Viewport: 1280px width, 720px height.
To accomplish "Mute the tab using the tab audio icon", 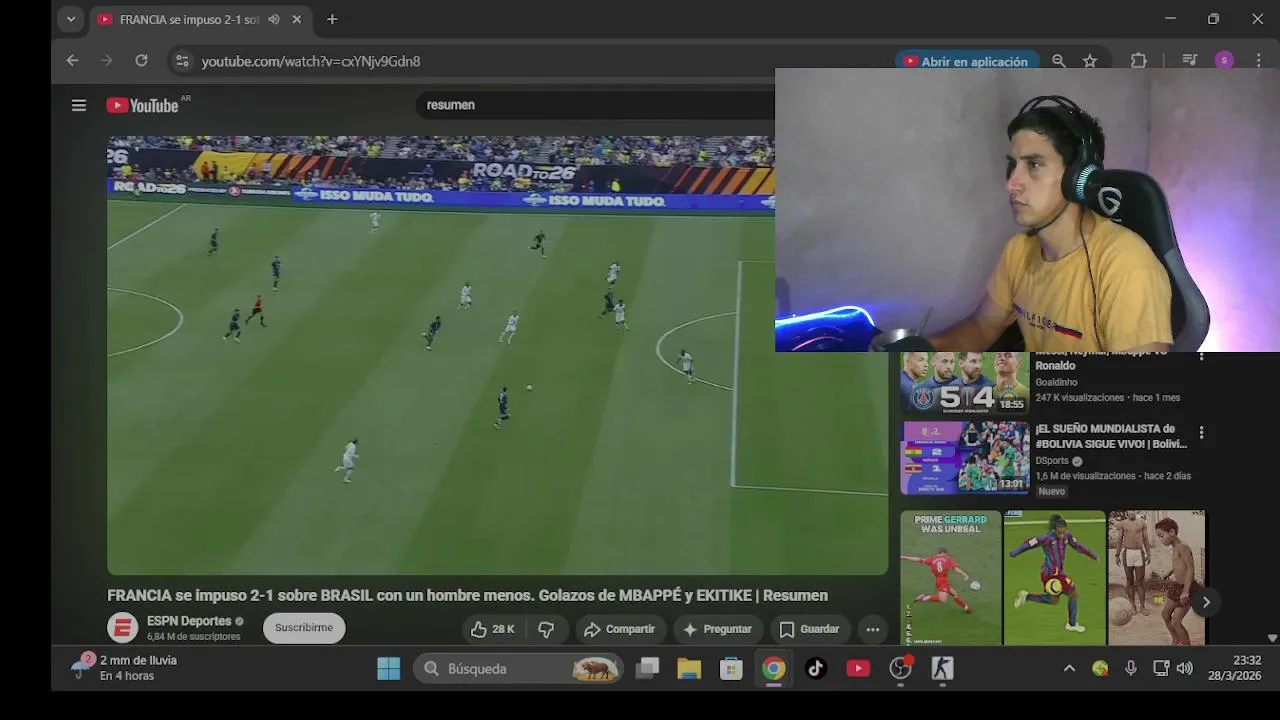I will tap(274, 19).
